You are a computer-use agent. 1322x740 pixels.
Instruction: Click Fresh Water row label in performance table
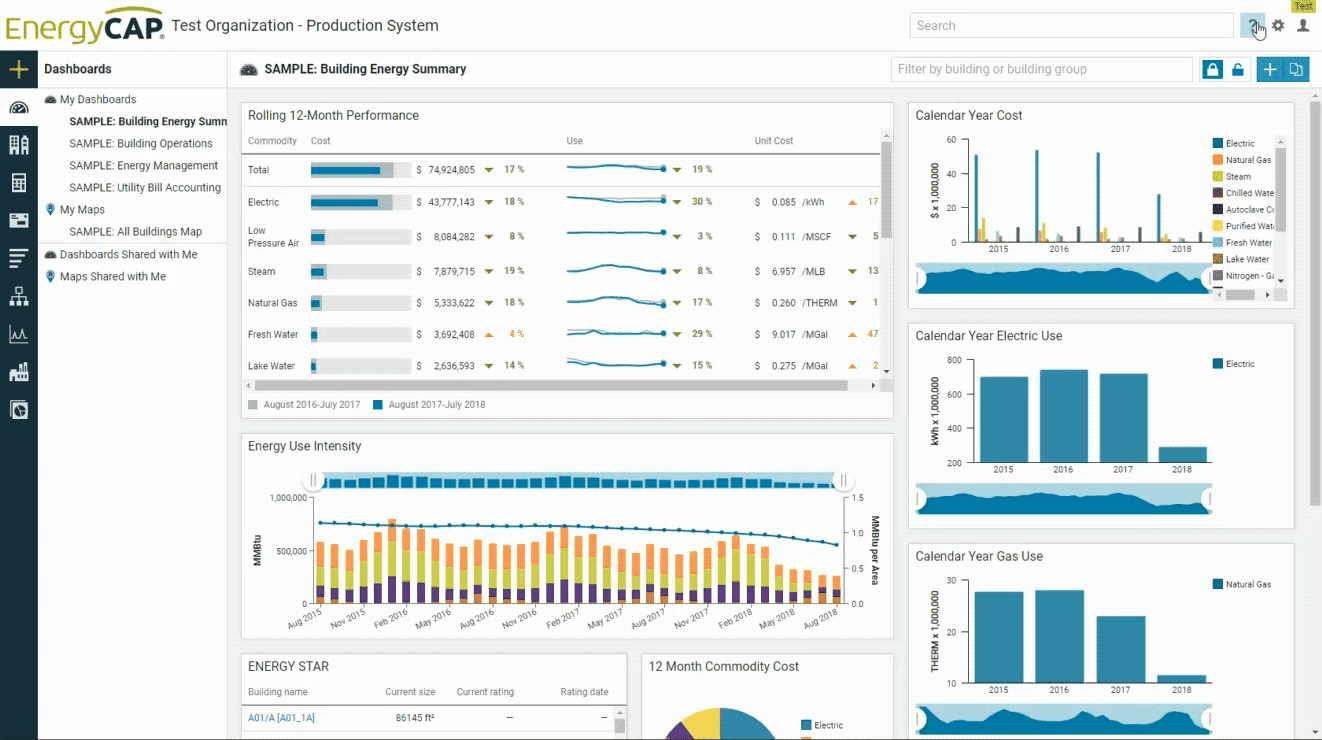tap(273, 334)
